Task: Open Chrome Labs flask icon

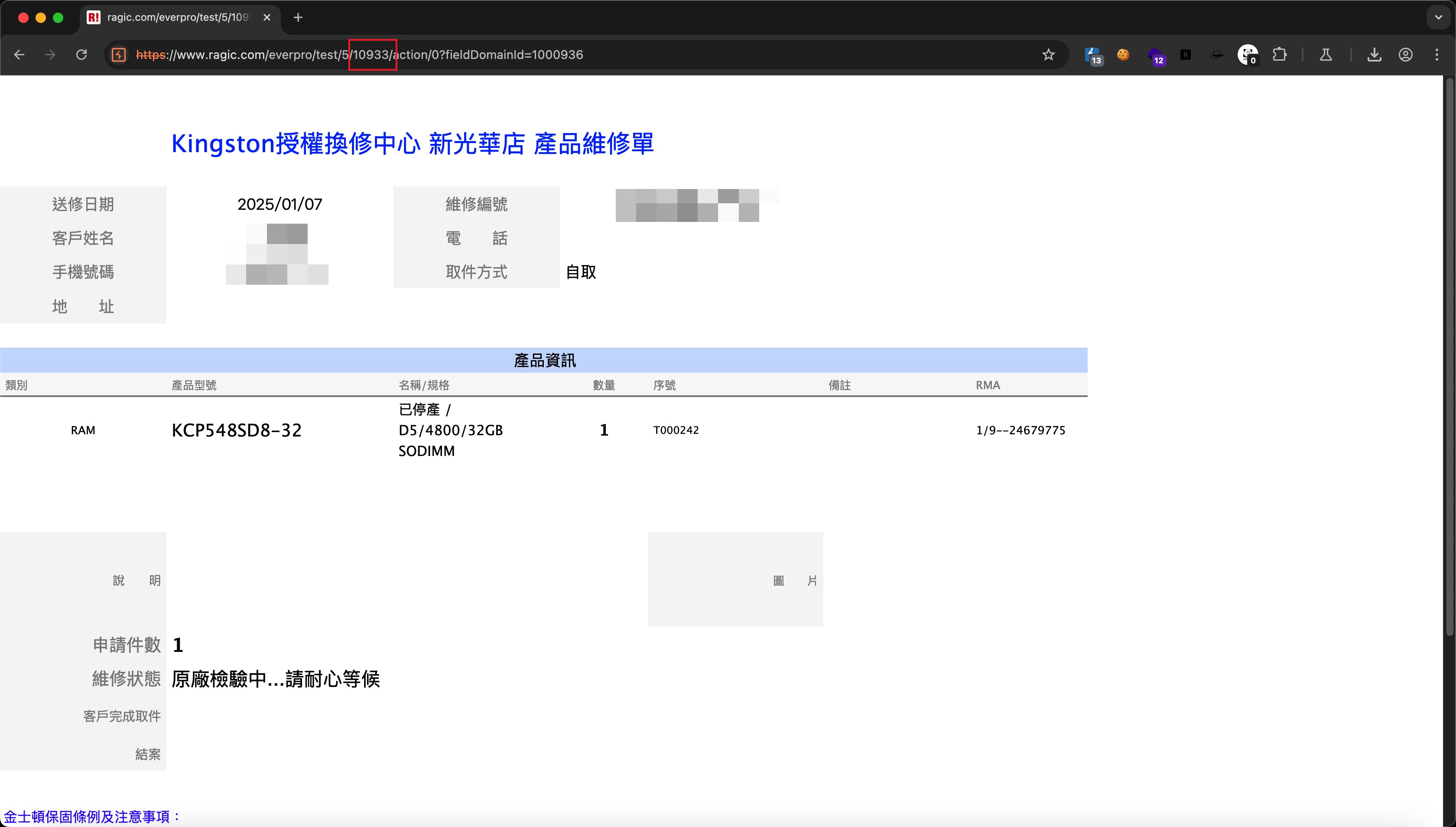Action: [1326, 55]
